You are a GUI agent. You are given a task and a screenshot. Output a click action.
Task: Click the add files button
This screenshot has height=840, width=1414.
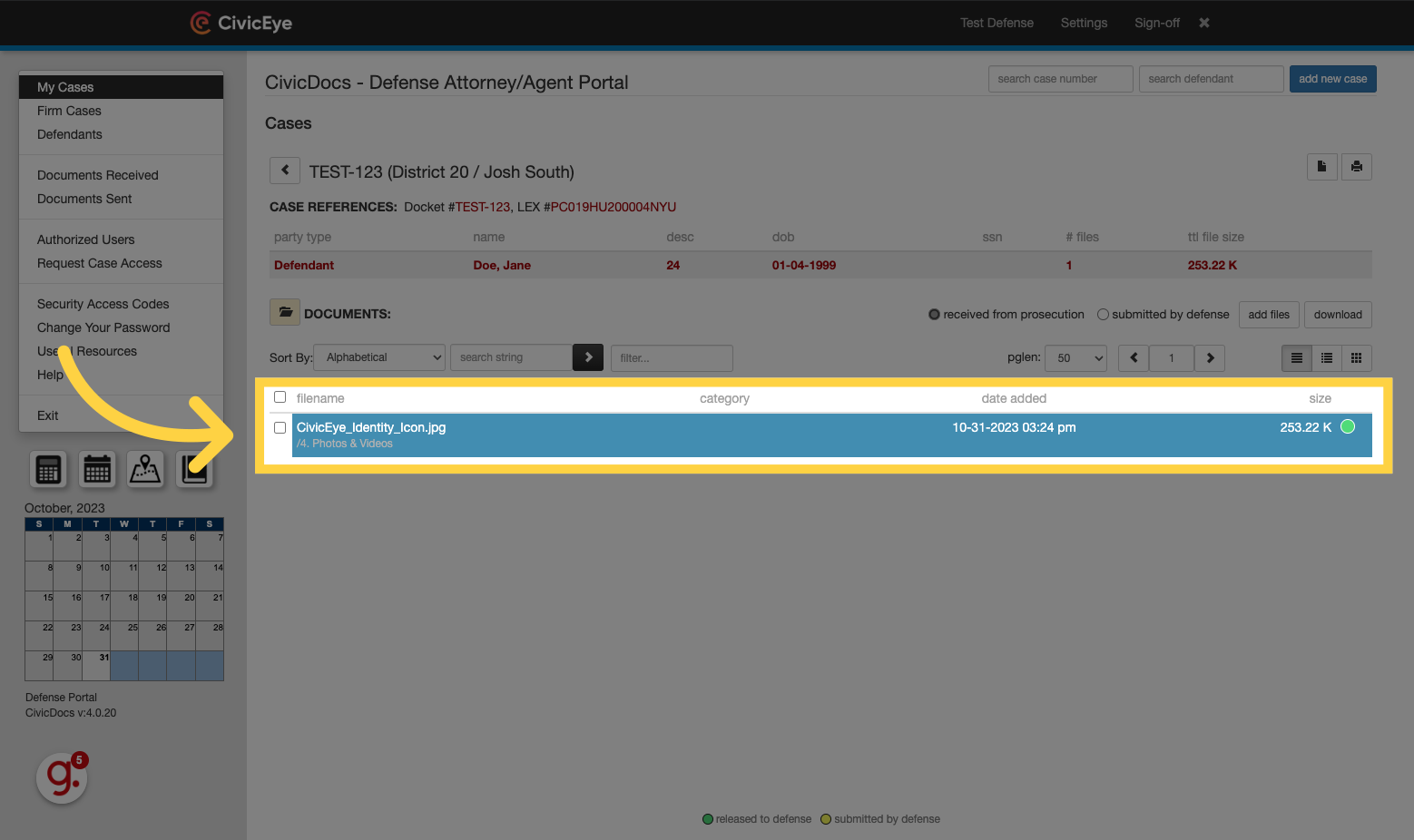[x=1269, y=315]
